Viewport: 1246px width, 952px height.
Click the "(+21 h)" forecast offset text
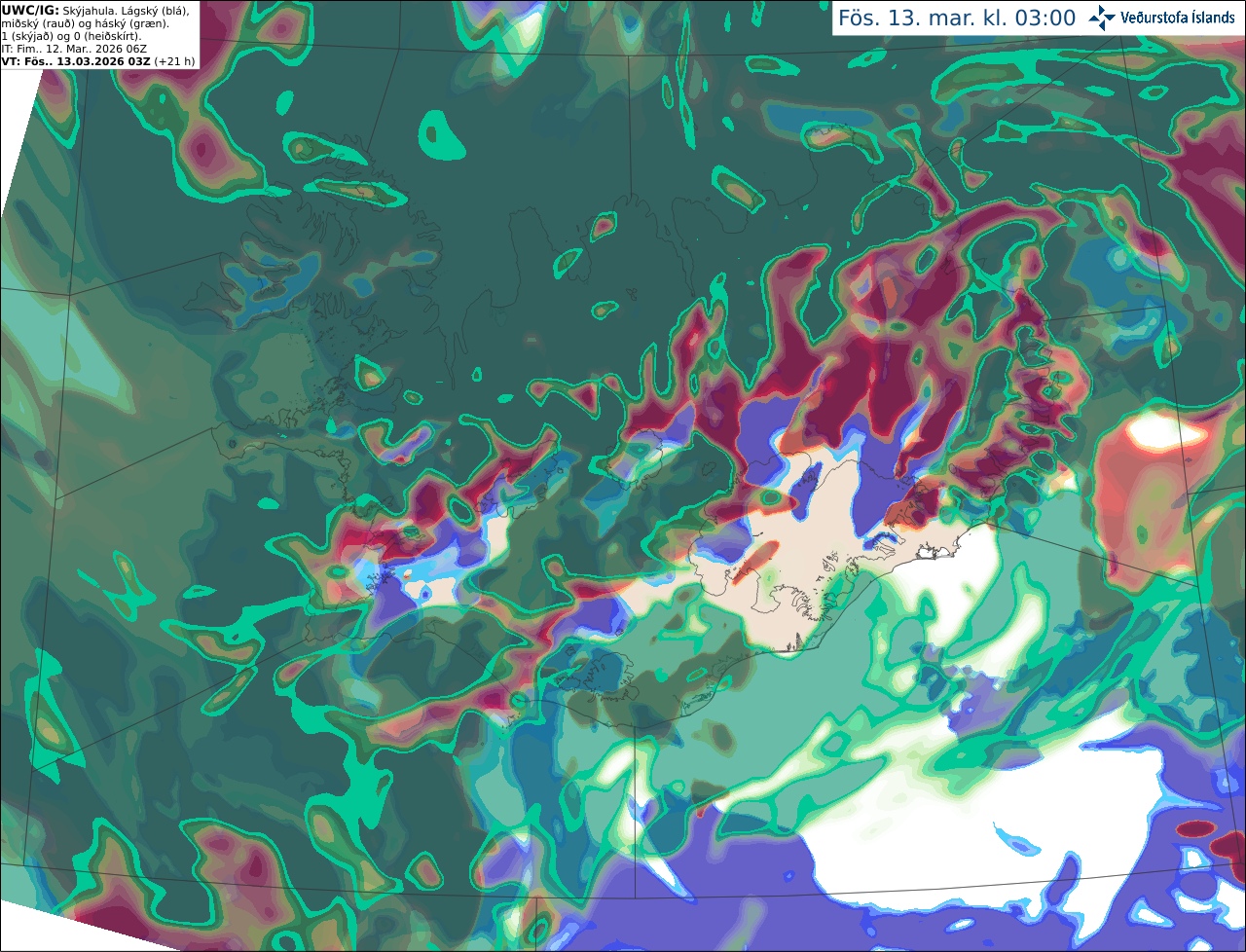tap(174, 61)
